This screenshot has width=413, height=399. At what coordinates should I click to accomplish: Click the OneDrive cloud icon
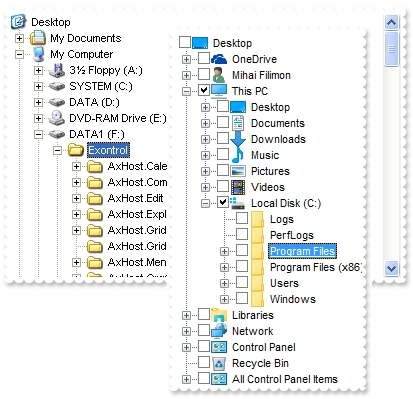tap(219, 59)
